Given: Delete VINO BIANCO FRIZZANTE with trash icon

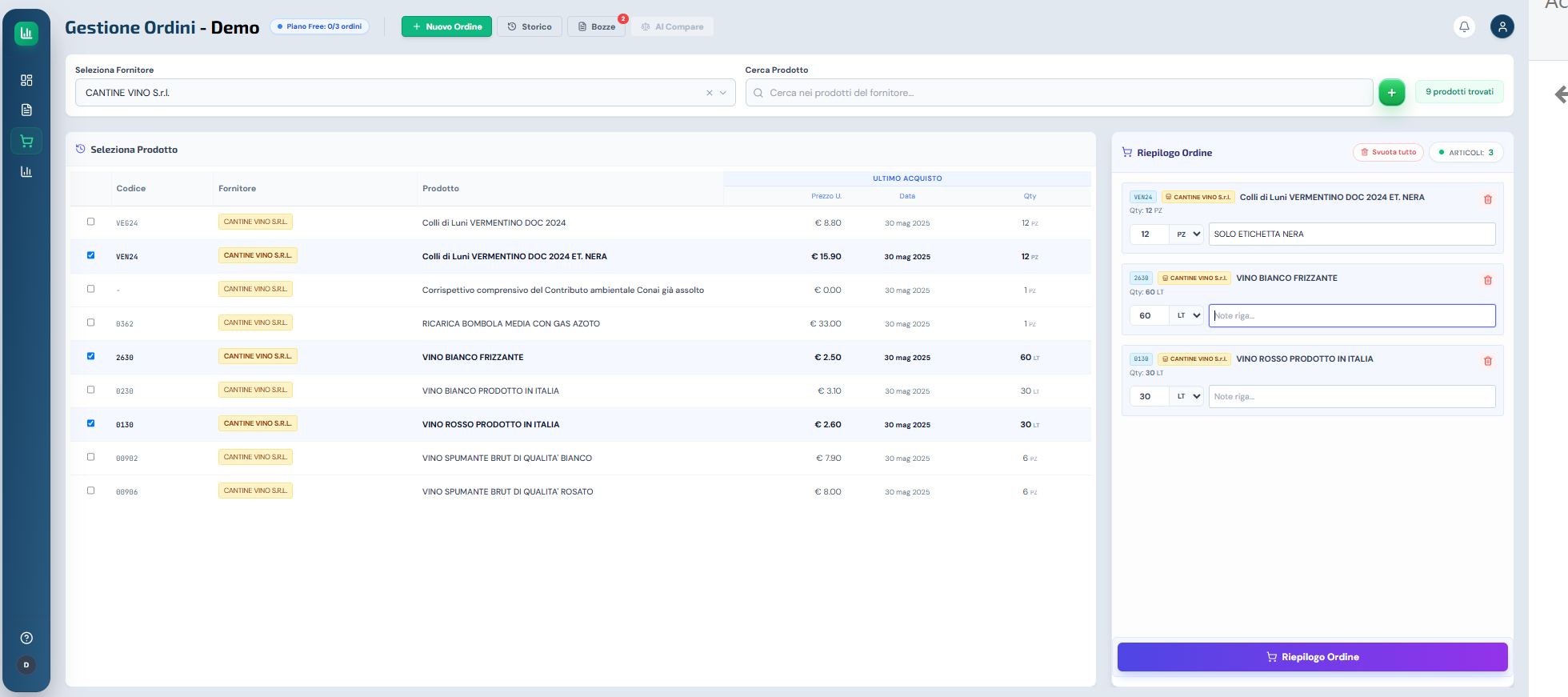Looking at the screenshot, I should (1488, 280).
